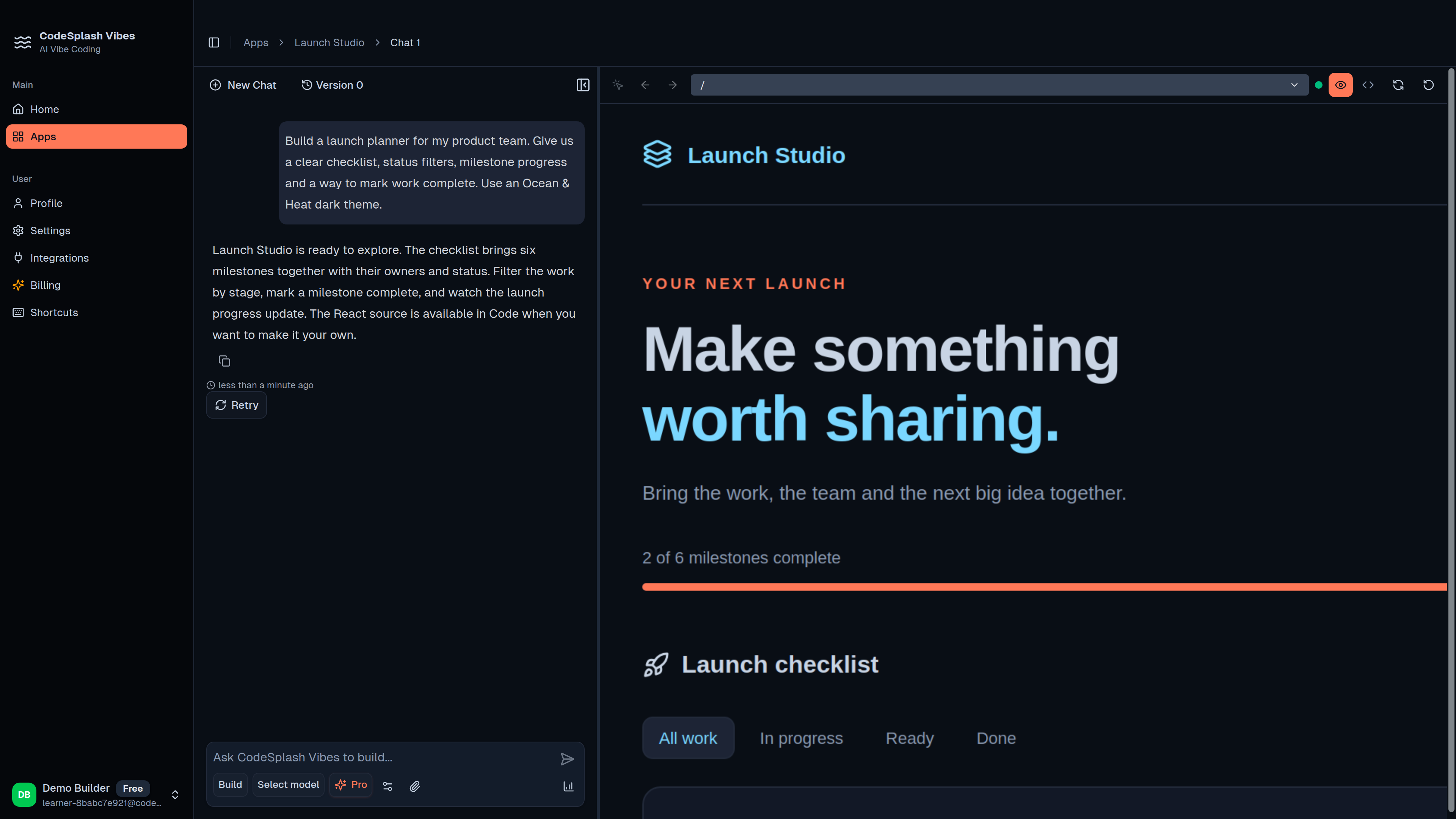
Task: Open the Apps breadcrumb link
Action: point(256,42)
